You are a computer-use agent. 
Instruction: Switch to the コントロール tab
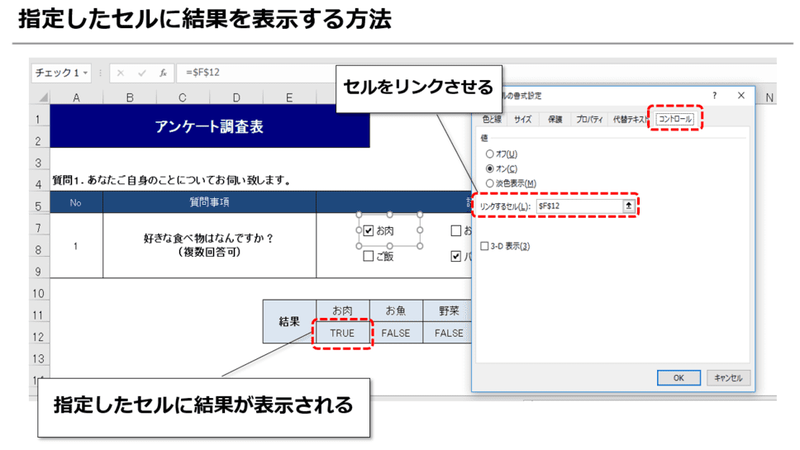[675, 119]
